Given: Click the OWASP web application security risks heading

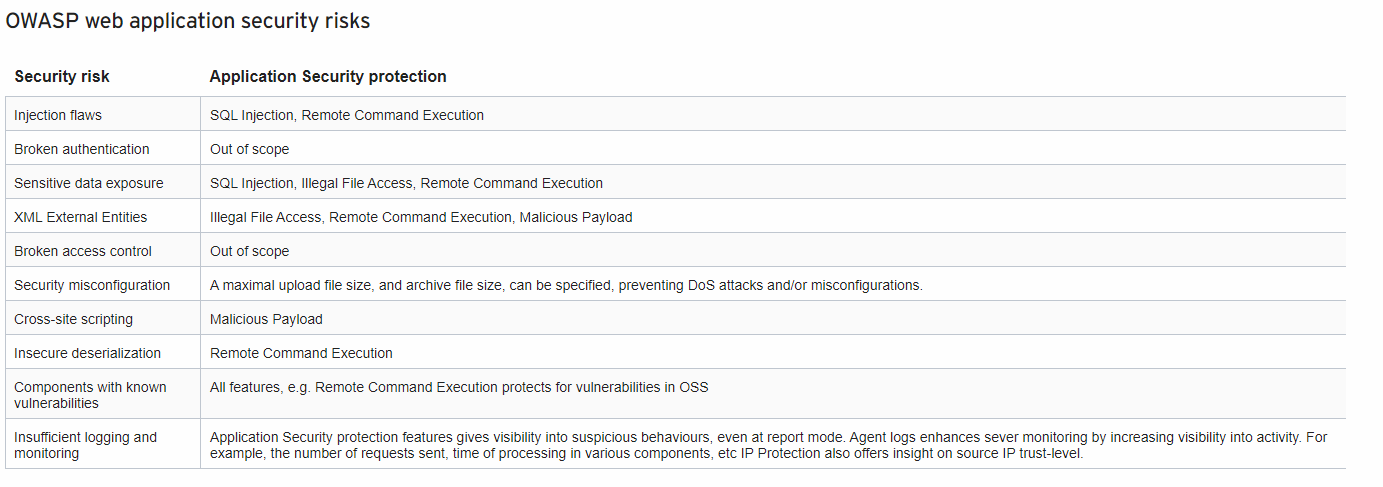Looking at the screenshot, I should (188, 22).
